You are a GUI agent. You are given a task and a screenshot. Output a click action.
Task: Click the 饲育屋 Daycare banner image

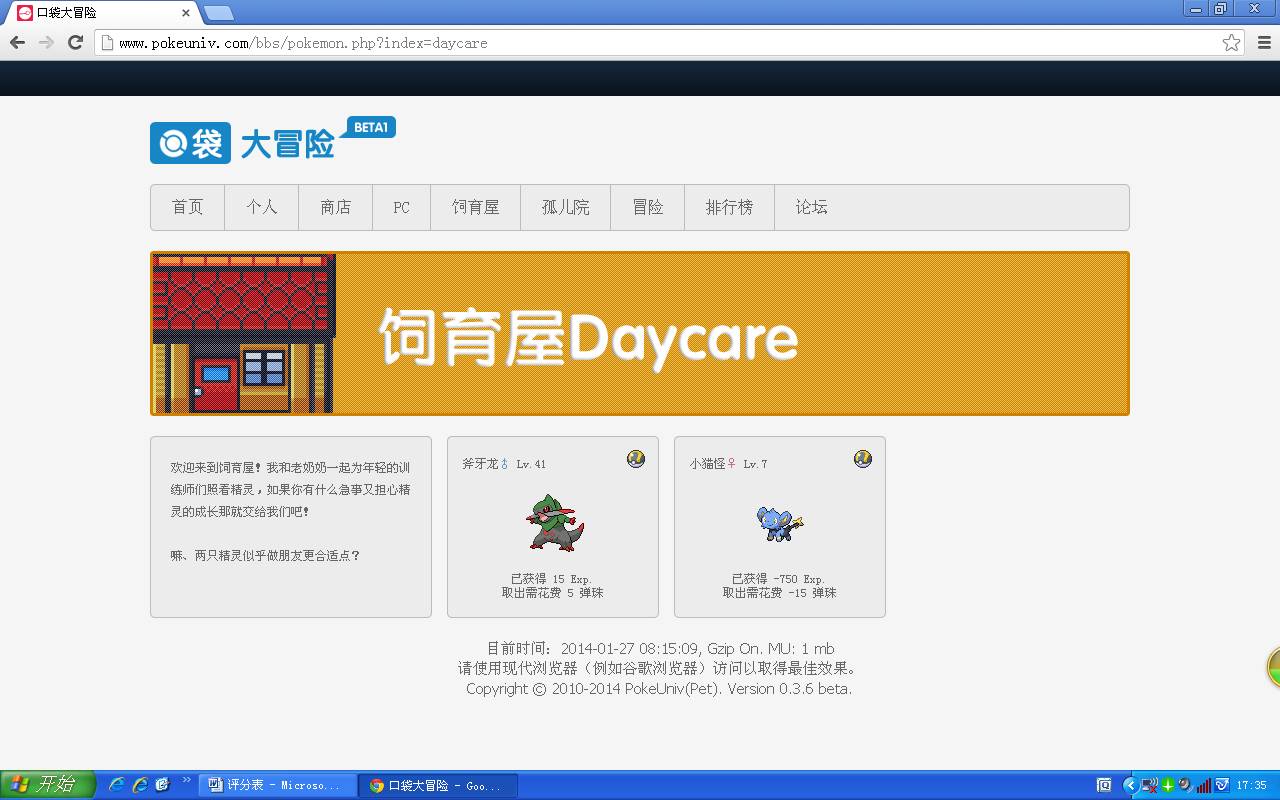coord(640,333)
